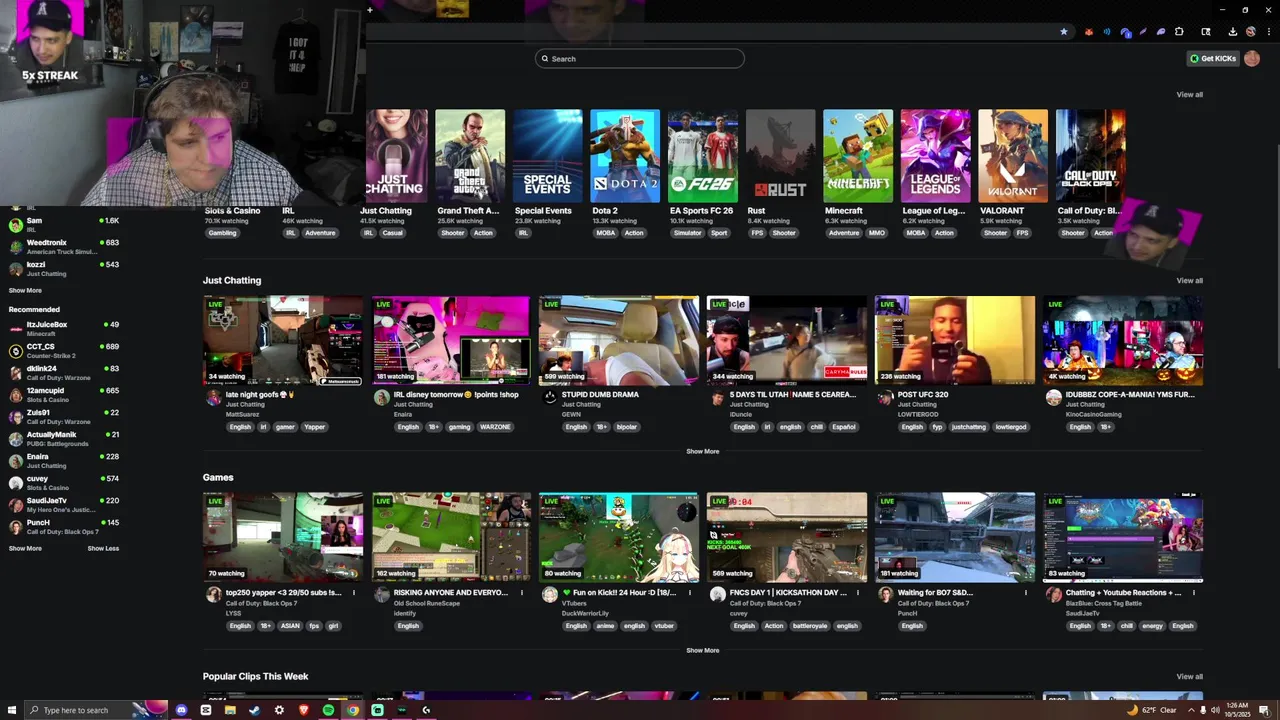Viewport: 1280px width, 720px height.
Task: Open the Just Chatting section heading
Action: pos(232,280)
